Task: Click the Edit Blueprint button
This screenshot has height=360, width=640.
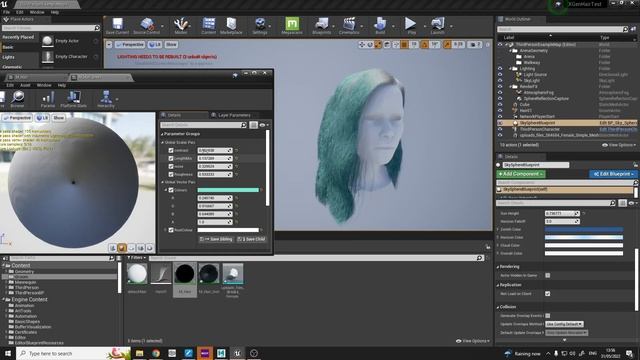Action: (613, 174)
